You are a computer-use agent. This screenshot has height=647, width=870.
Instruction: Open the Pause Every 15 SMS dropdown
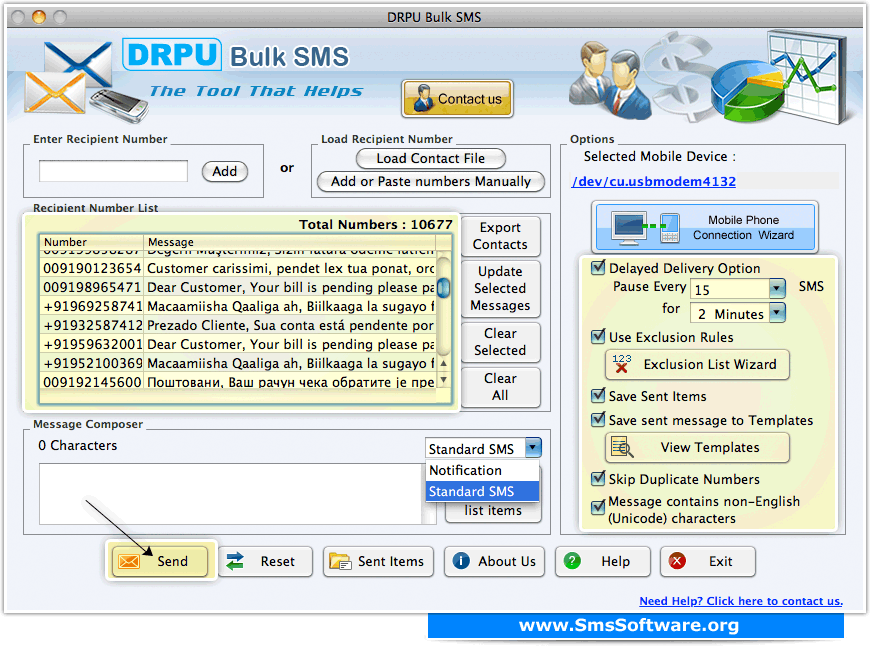[x=777, y=289]
